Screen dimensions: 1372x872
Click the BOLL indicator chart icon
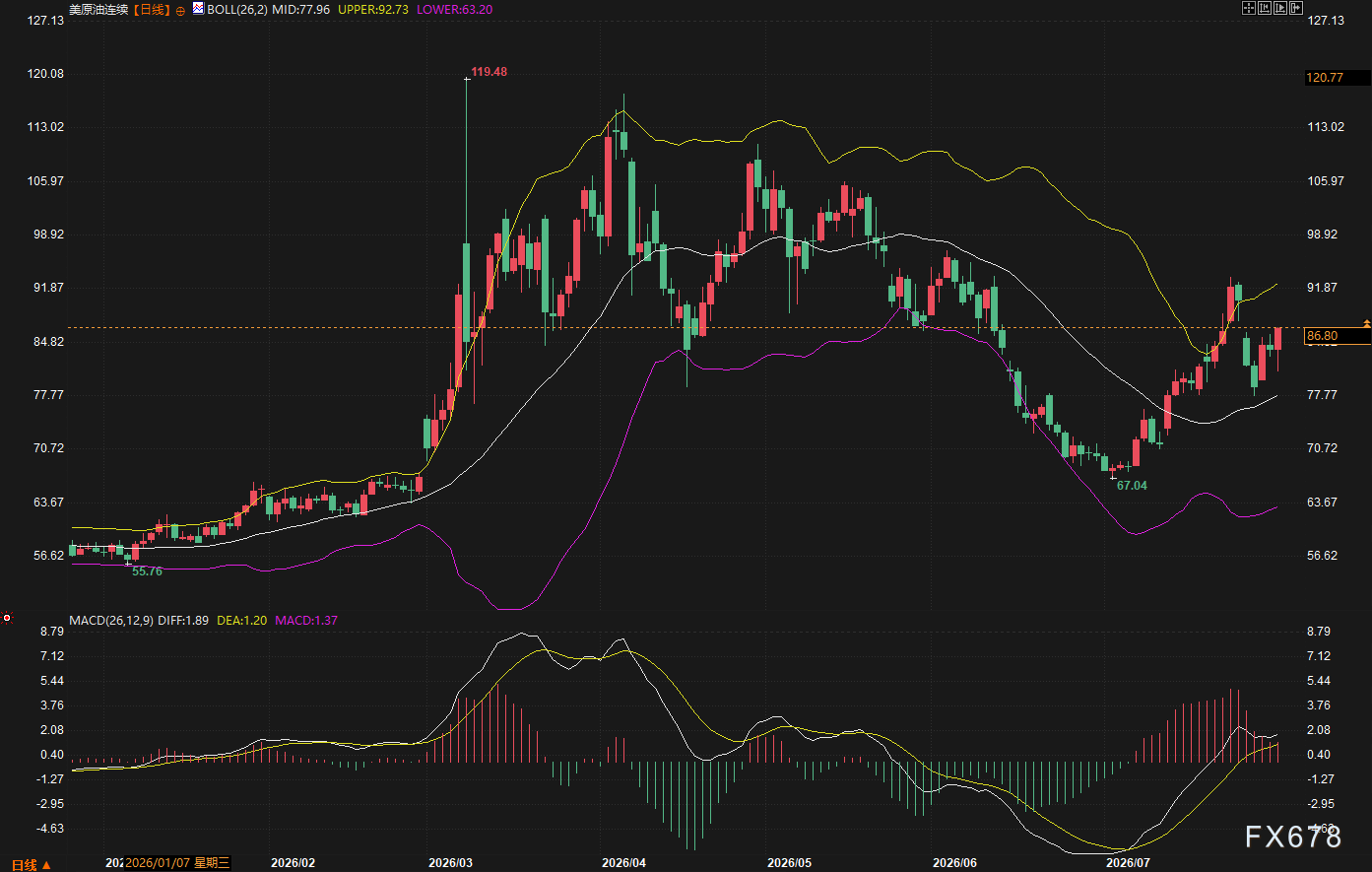pyautogui.click(x=198, y=8)
